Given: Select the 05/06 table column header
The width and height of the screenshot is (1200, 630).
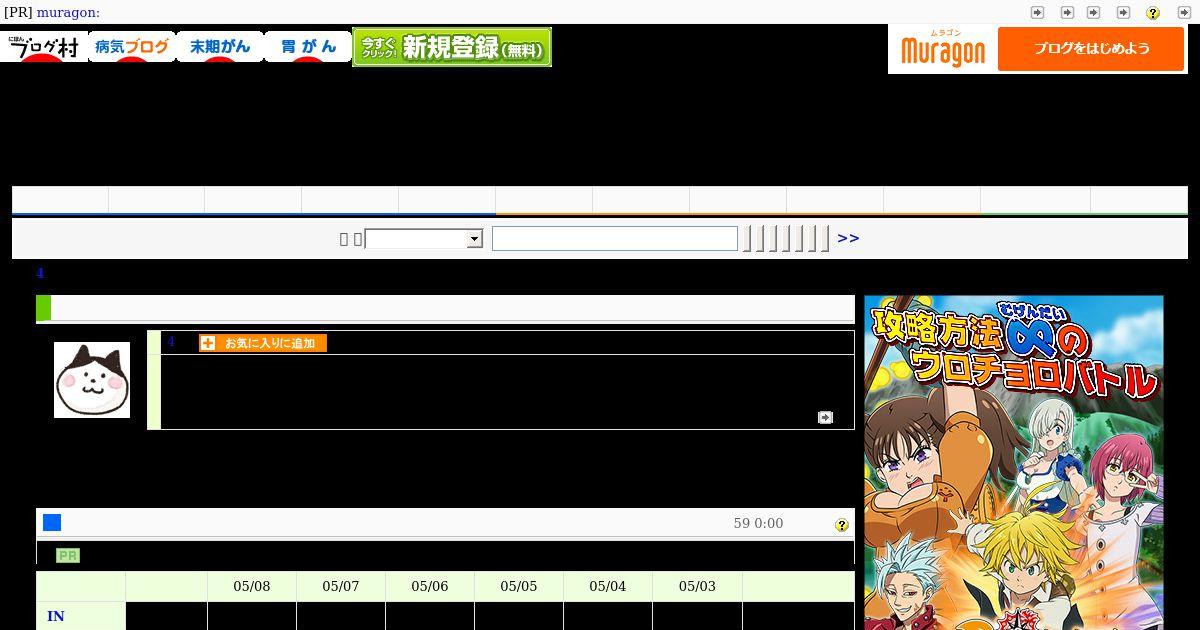Looking at the screenshot, I should pos(430,586).
